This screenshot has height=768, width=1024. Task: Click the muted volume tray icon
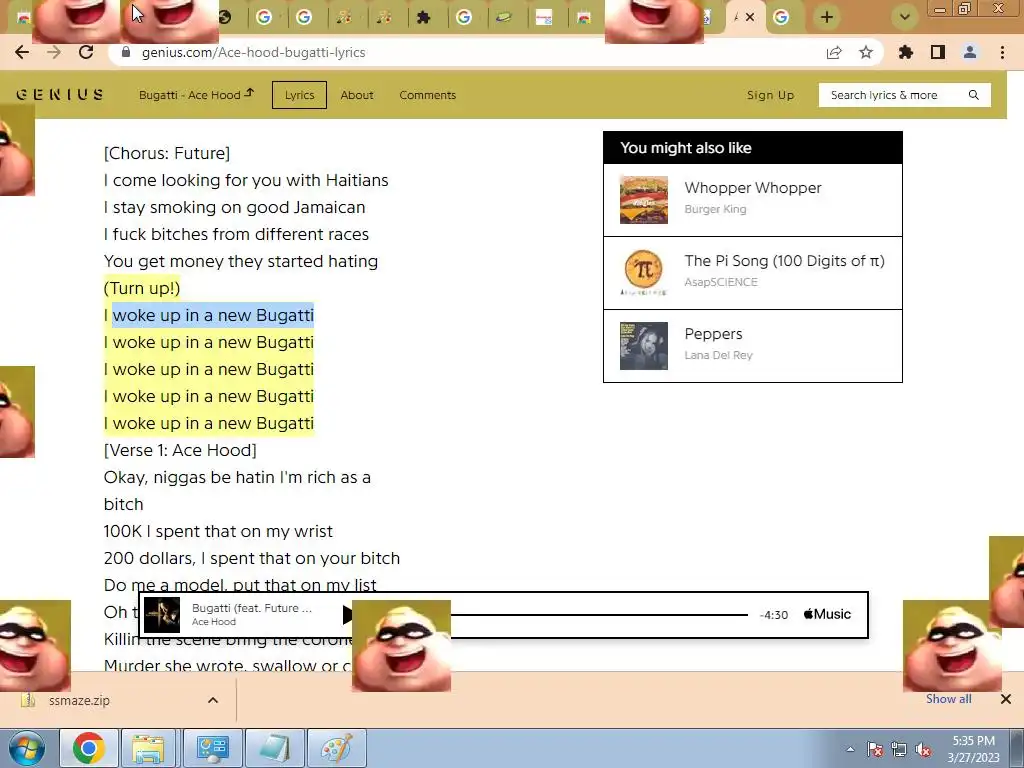pos(923,750)
